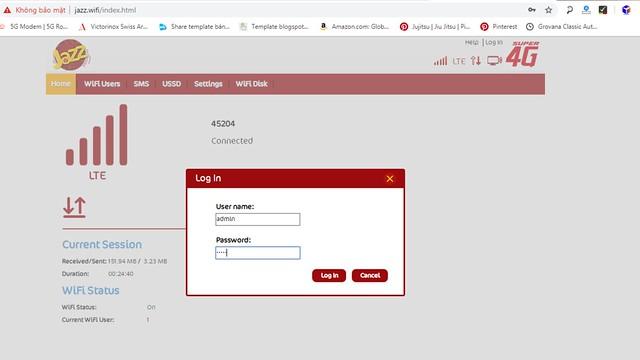This screenshot has height=360, width=640.
Task: Click the not-secure warning triangle icon
Action: pos(7,10)
